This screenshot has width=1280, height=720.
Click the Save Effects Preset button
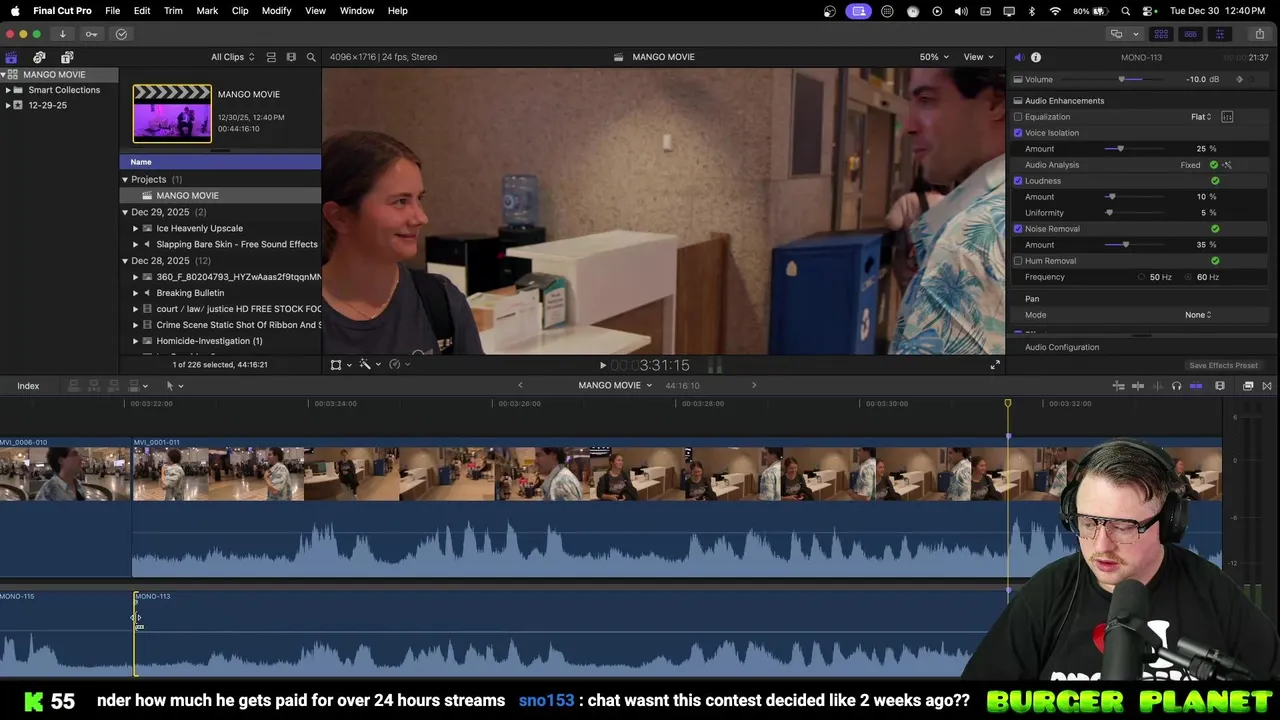point(1223,366)
